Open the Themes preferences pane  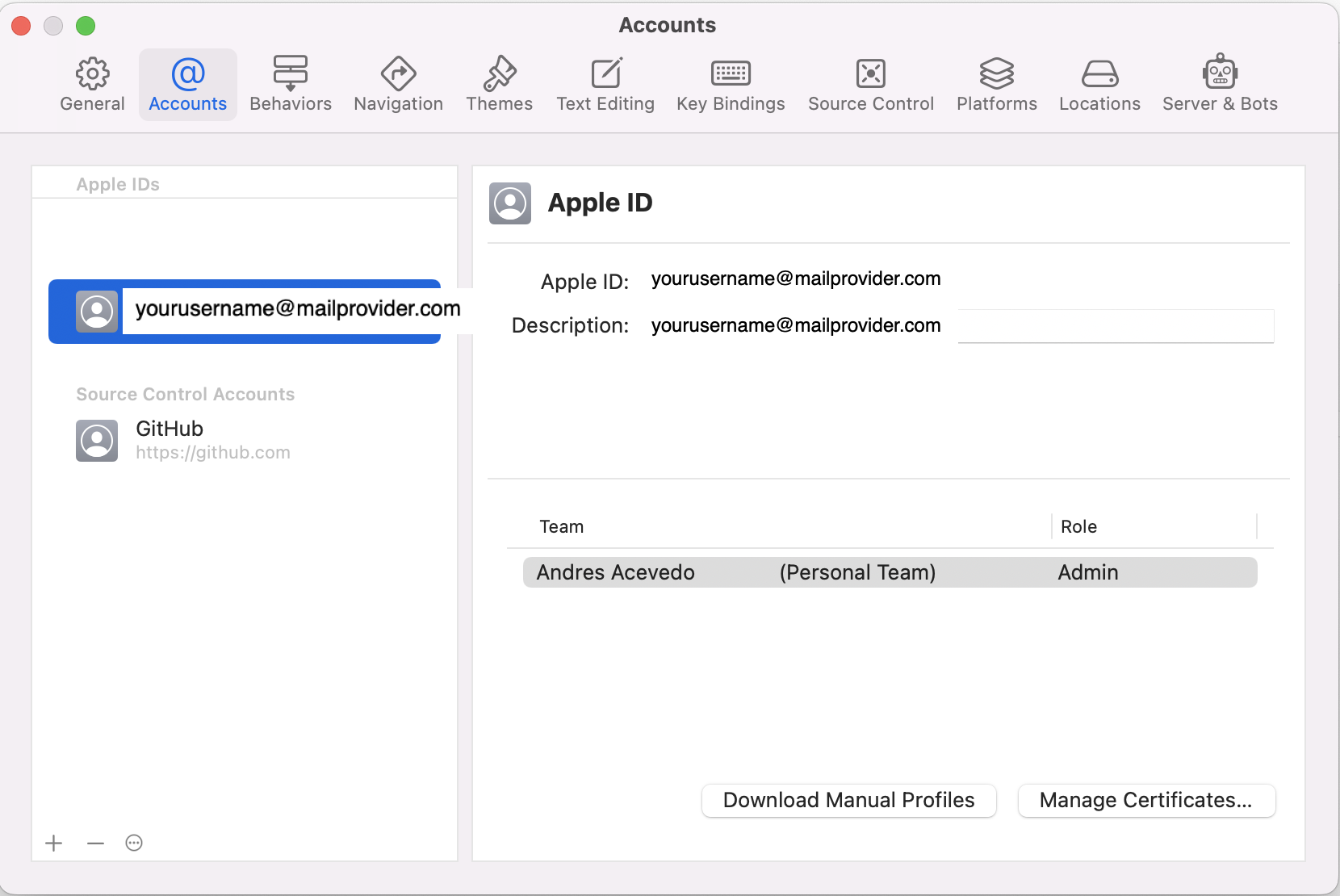500,85
